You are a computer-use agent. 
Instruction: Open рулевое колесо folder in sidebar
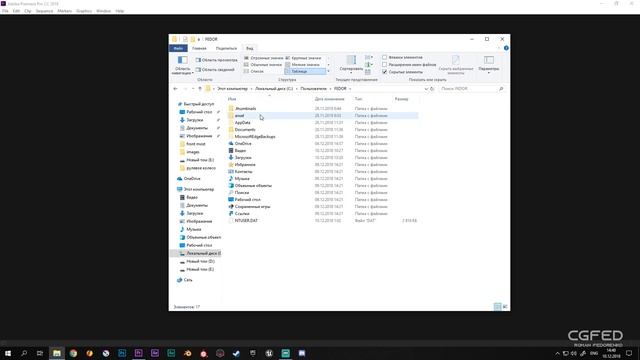(x=200, y=168)
